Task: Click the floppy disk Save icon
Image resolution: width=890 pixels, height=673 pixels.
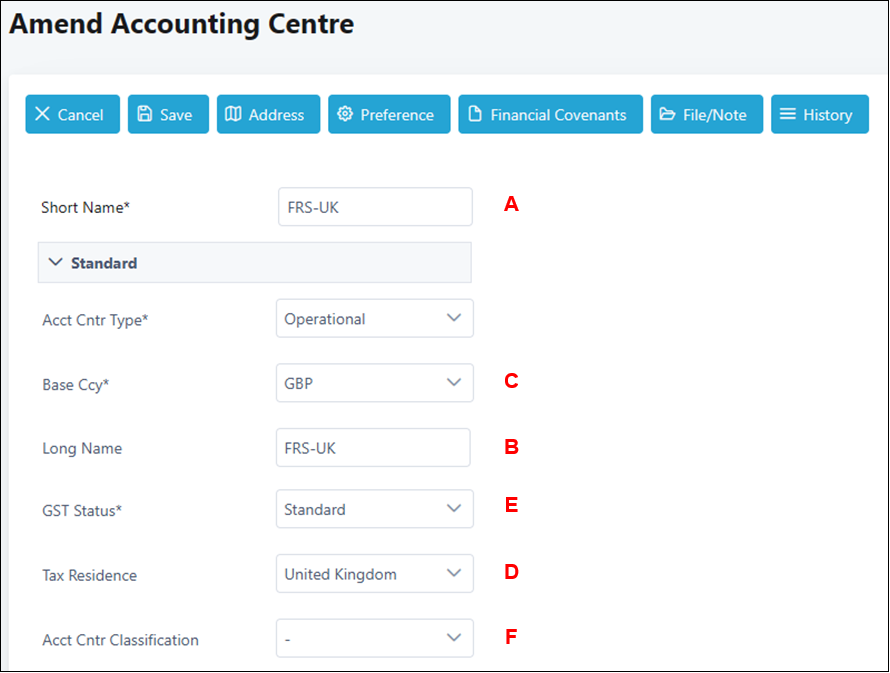Action: (x=145, y=114)
